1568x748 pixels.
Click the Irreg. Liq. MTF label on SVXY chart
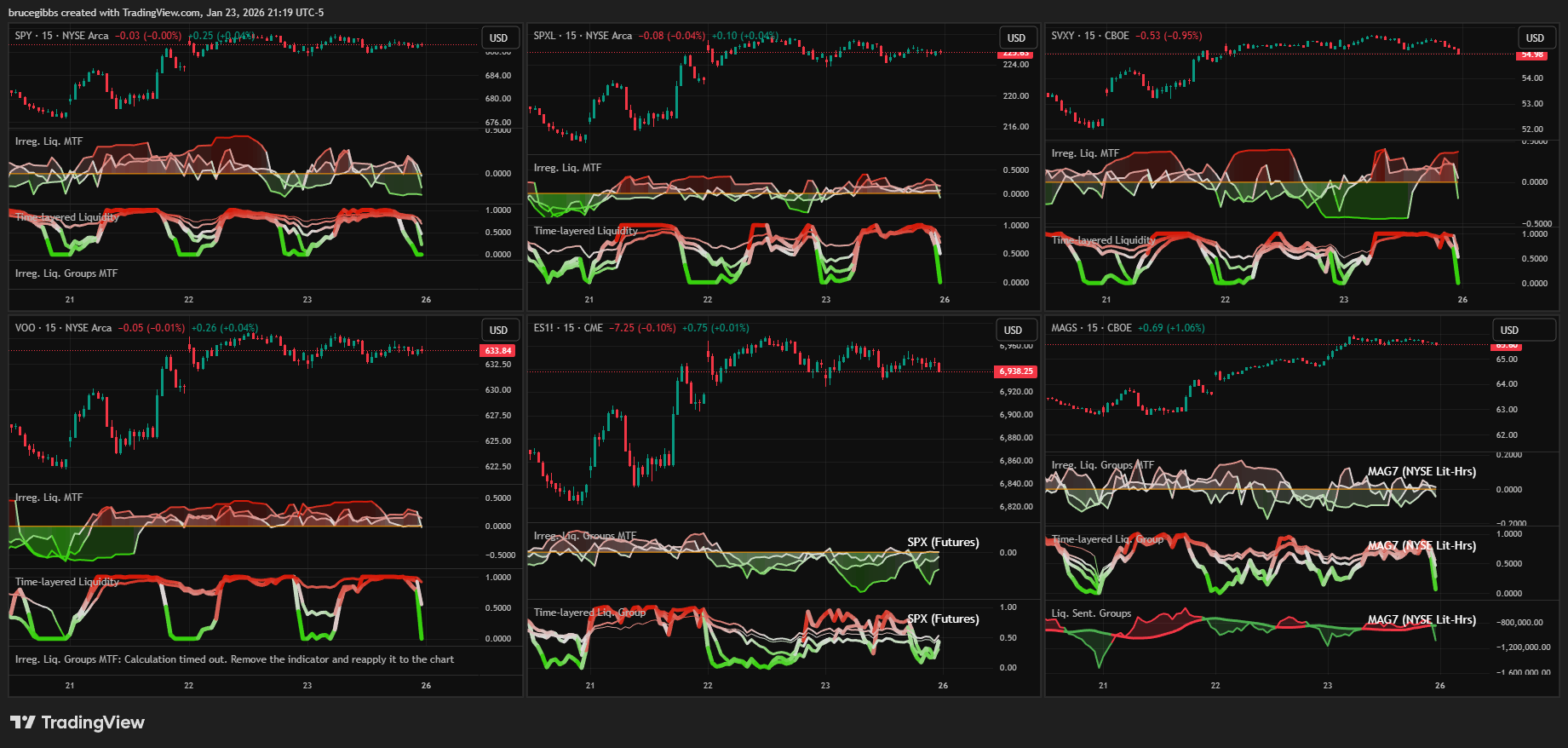coord(1085,153)
